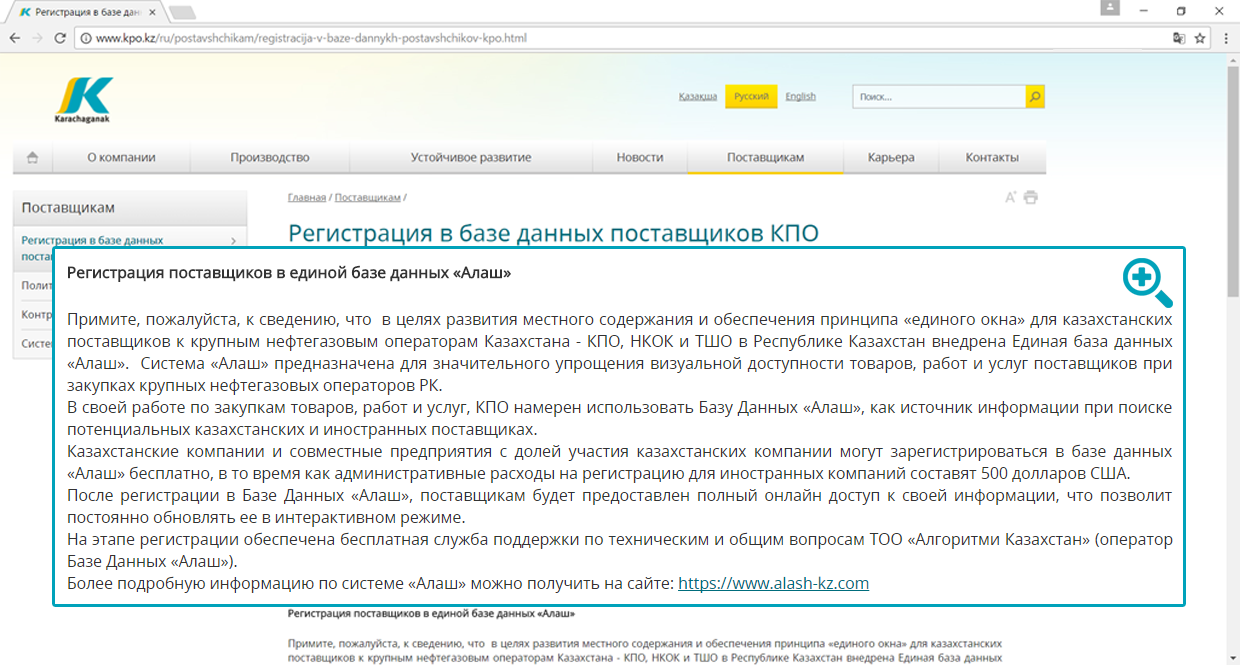This screenshot has width=1240, height=665.
Task: Click the Поставщикам sidebar header
Action: click(x=130, y=208)
